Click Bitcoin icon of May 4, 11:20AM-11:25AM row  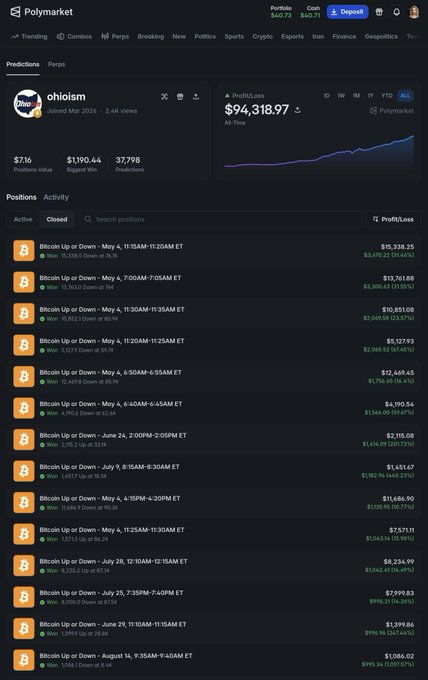24,345
